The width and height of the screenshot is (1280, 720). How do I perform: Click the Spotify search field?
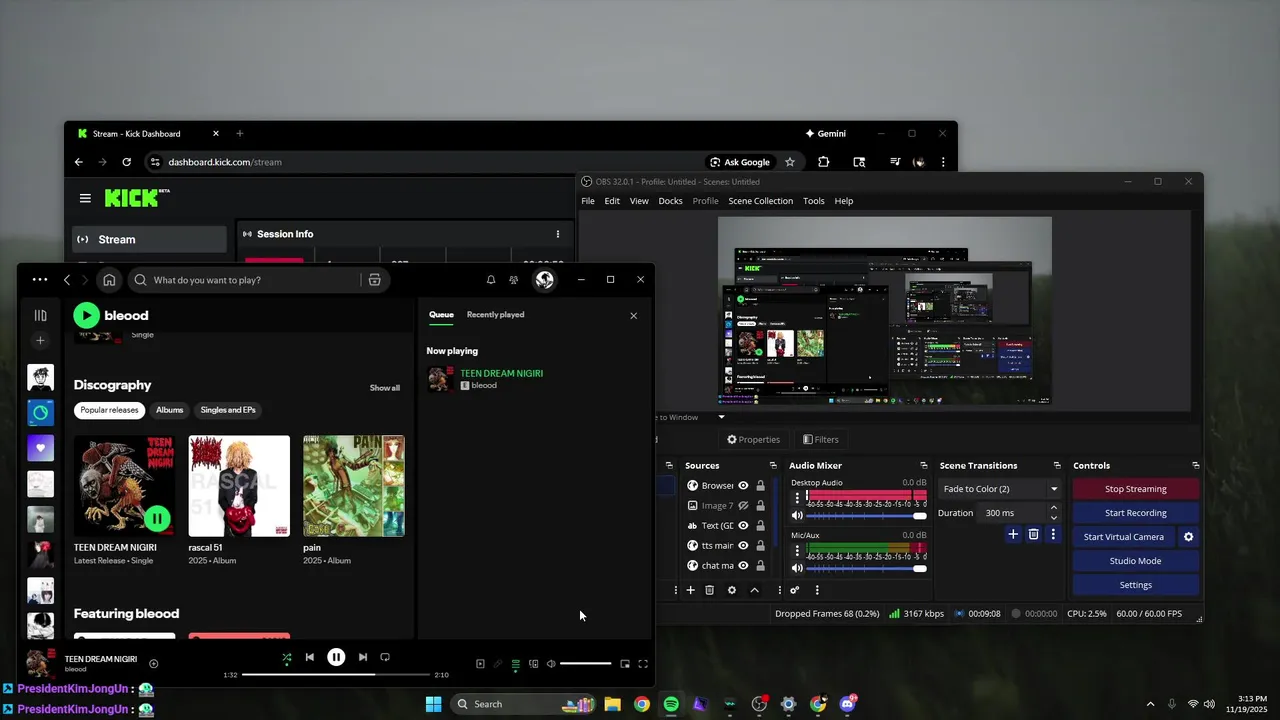(258, 280)
